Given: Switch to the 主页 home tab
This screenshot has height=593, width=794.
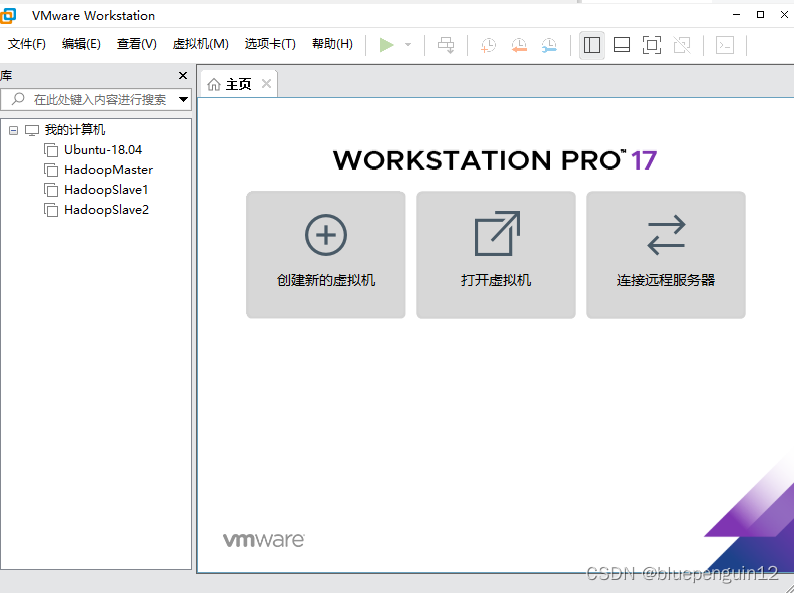Looking at the screenshot, I should 238,84.
